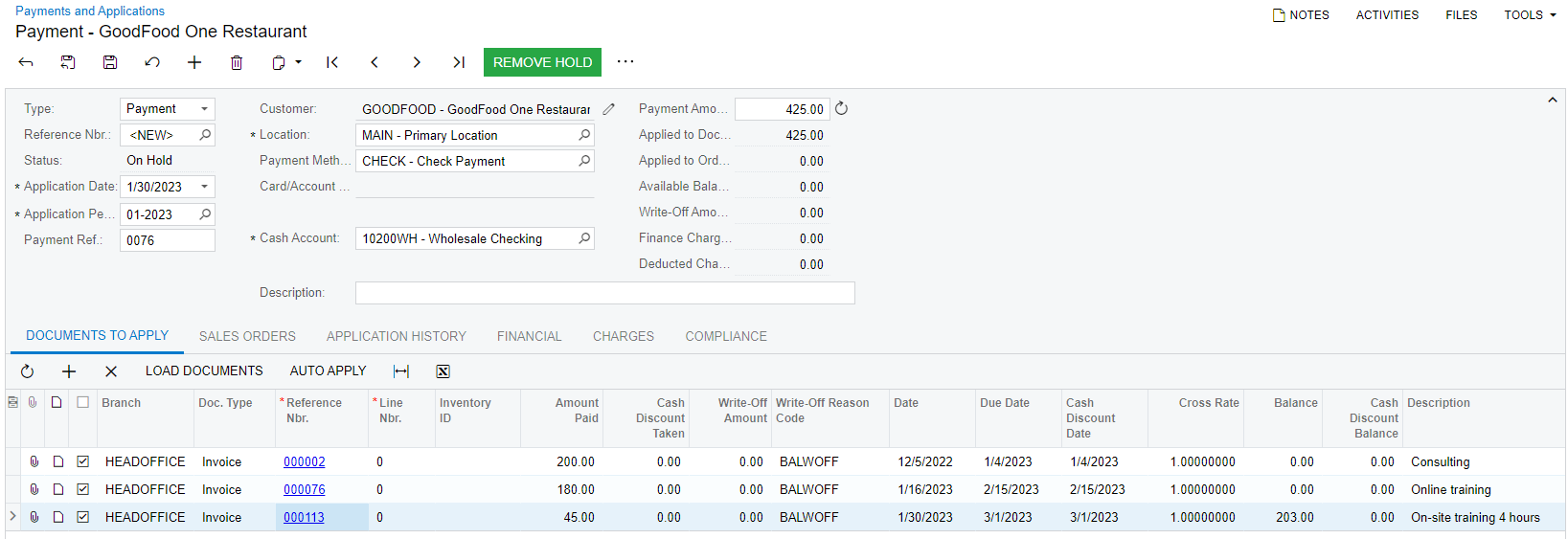The width and height of the screenshot is (1568, 539).
Task: Export grid to Excel icon
Action: point(443,371)
